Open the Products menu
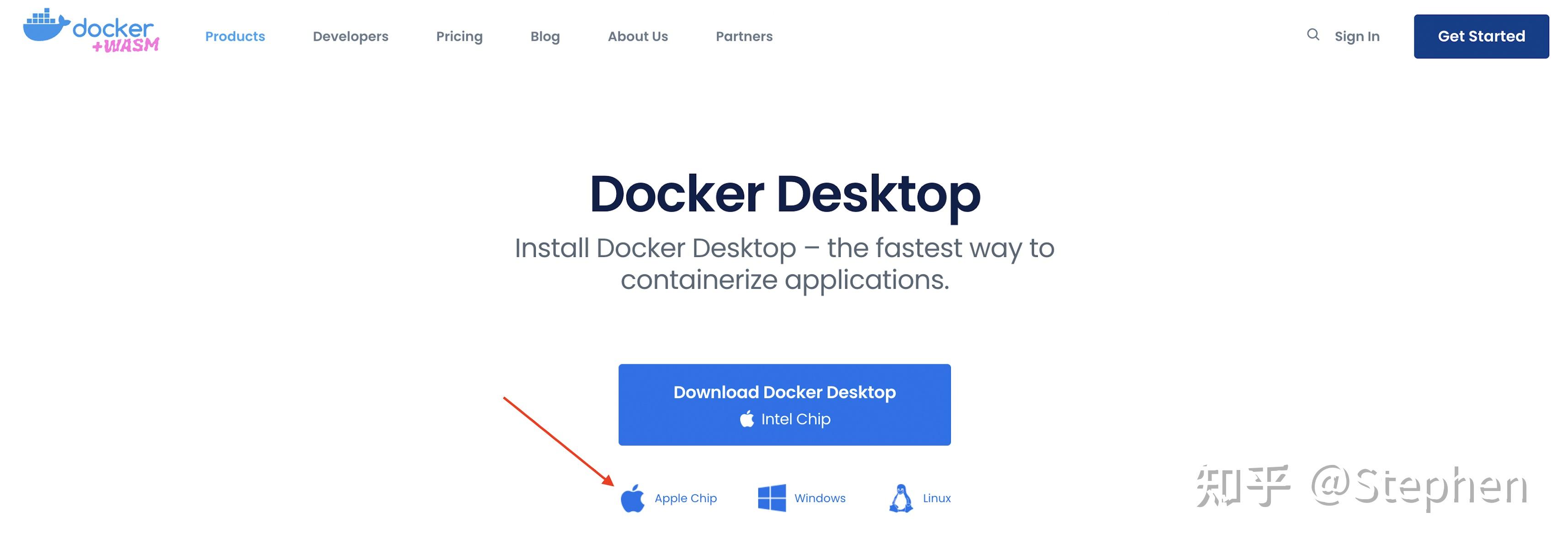The width and height of the screenshot is (1568, 555). pos(235,36)
